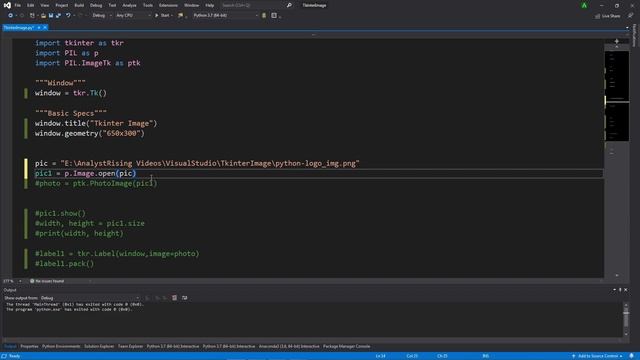Click the Live Share button

pos(608,16)
